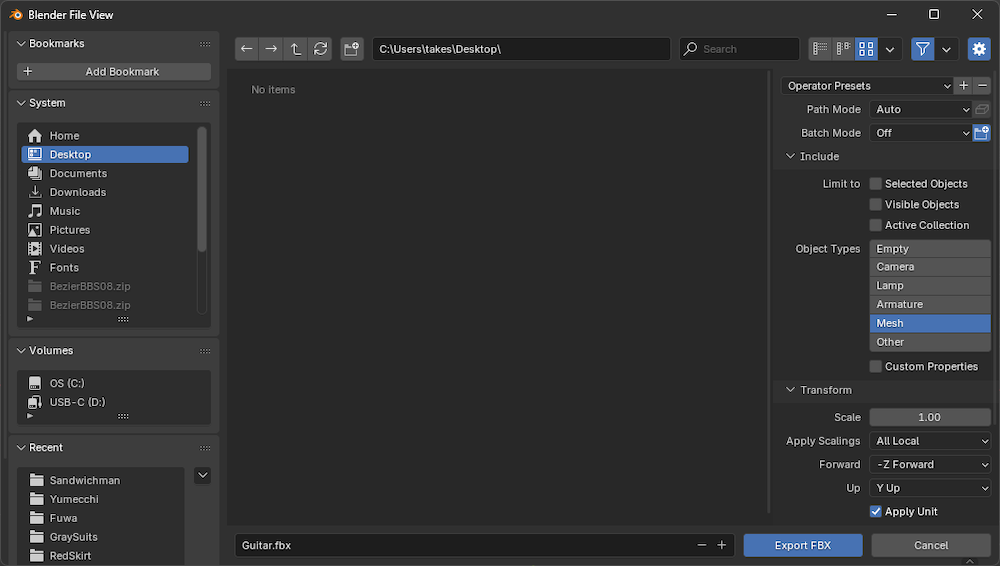Collapse the Transform section

[791, 390]
